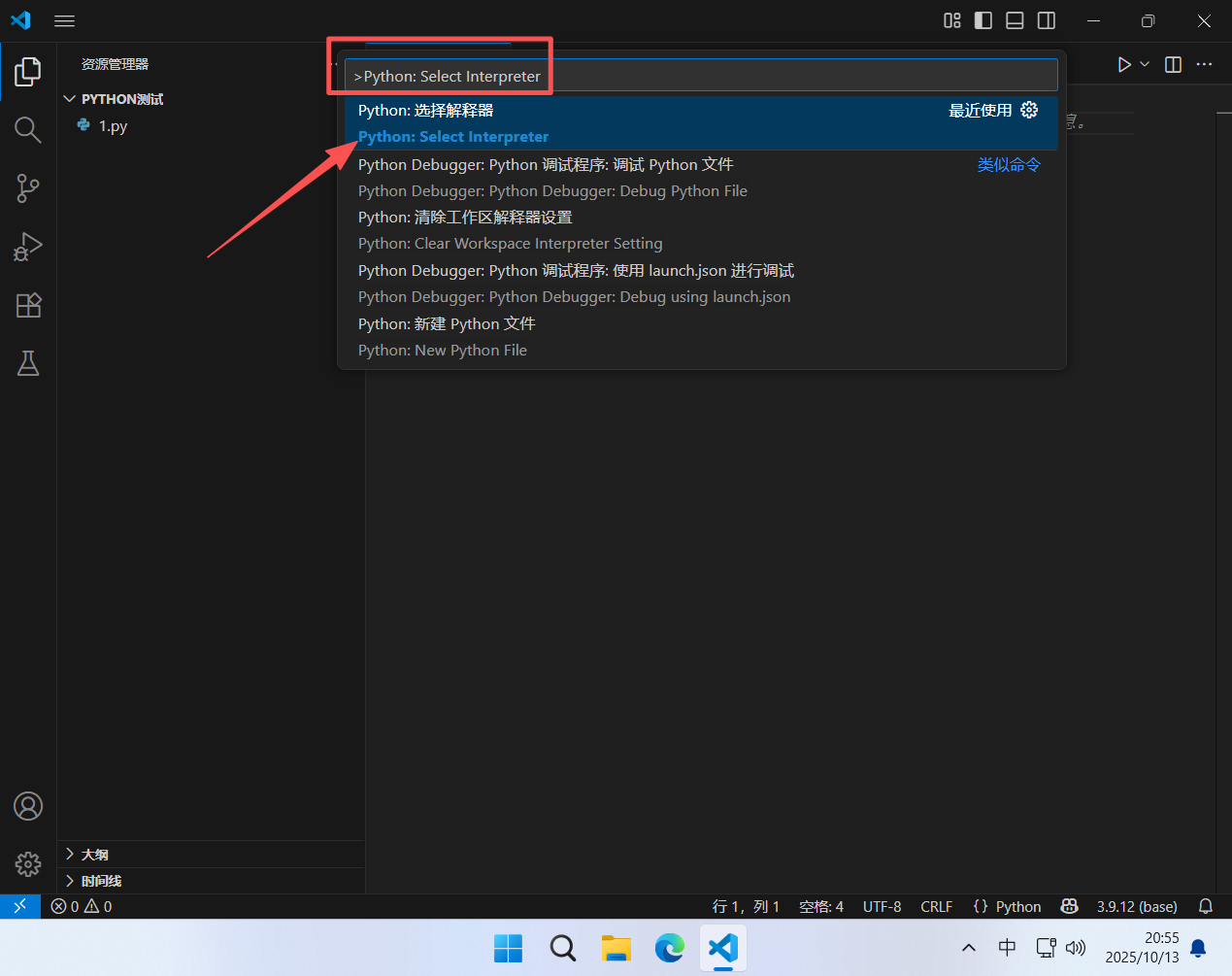Choose Debug using launch.json command
Viewport: 1232px width, 976px height.
click(701, 284)
